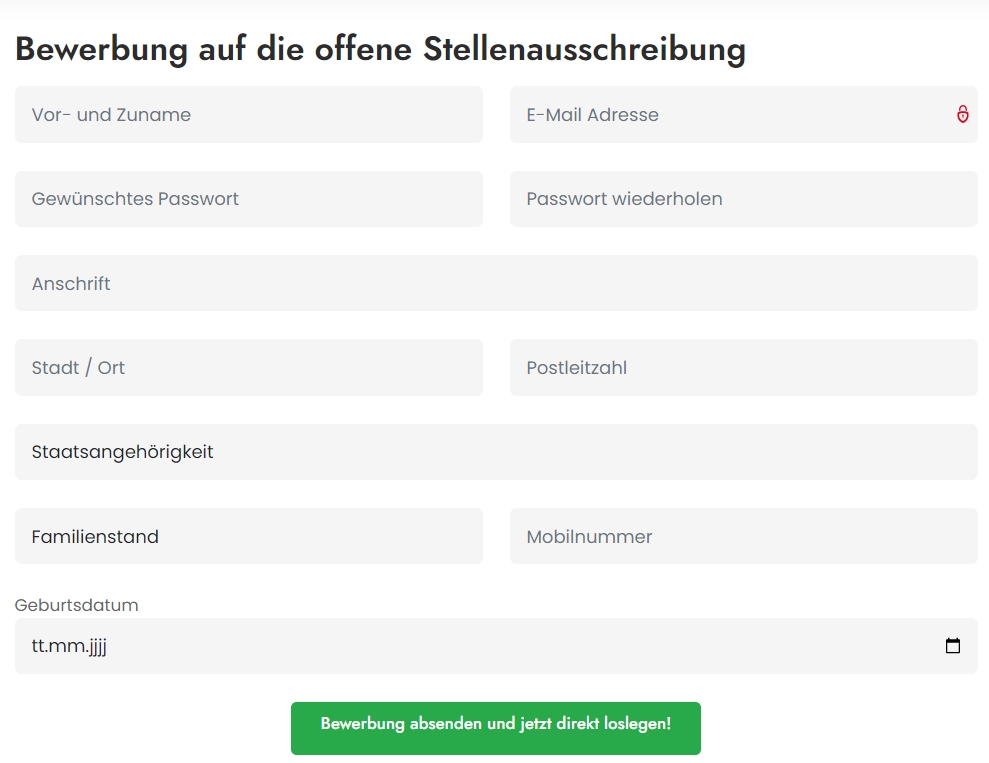Viewport: 989px width, 763px height.
Task: Click the Mobilnummer input field
Action: click(744, 536)
